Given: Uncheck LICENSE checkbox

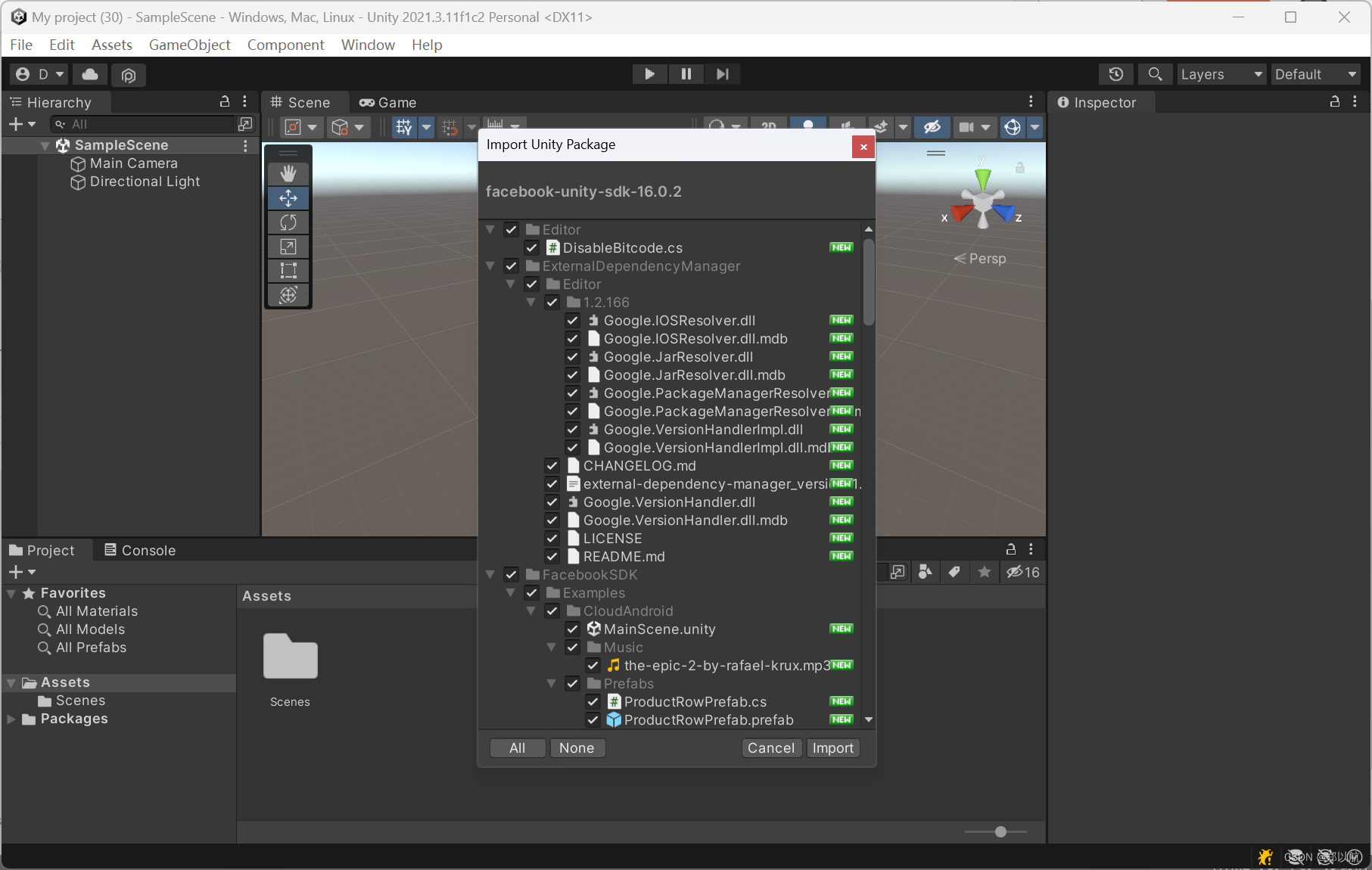Looking at the screenshot, I should (x=552, y=539).
